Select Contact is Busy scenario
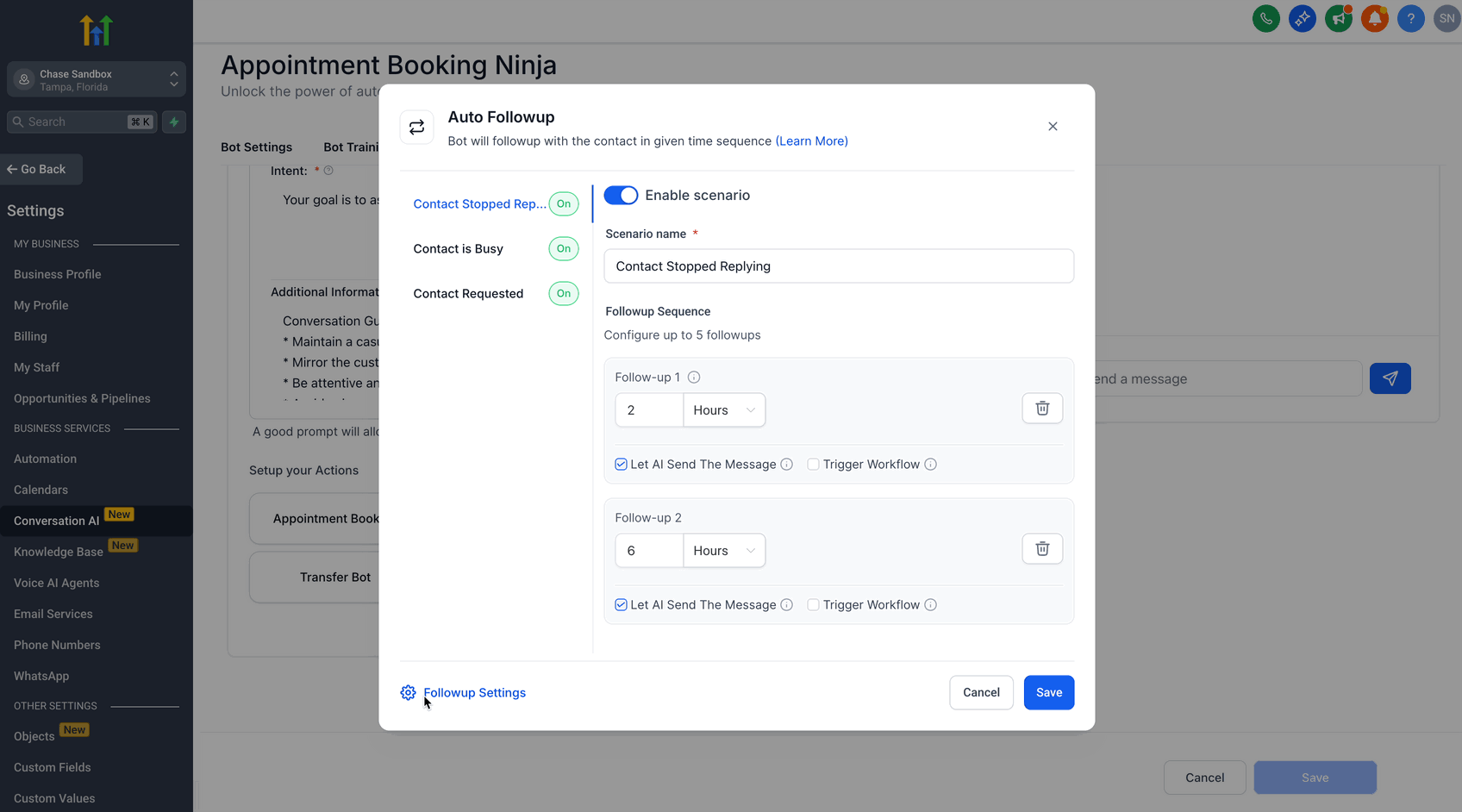This screenshot has height=812, width=1462. [x=458, y=249]
